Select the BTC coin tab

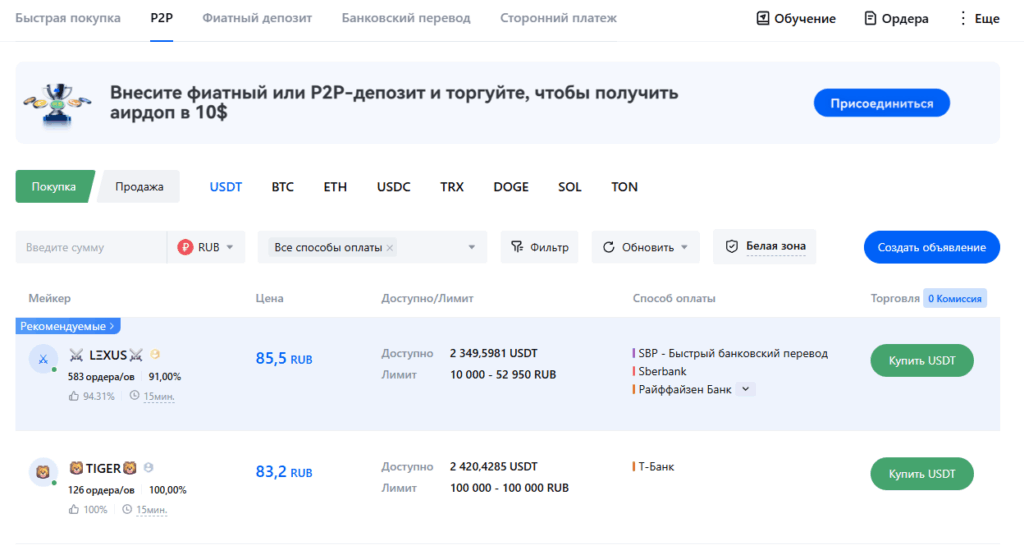tap(283, 187)
